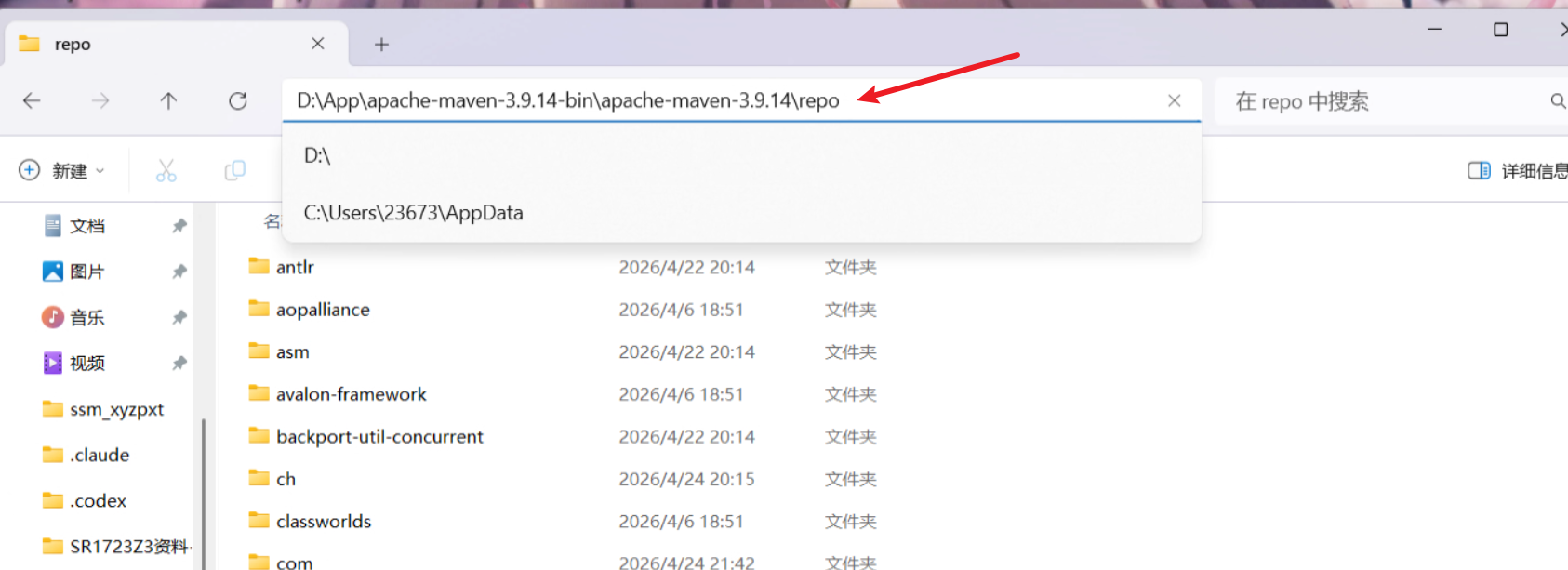Click the scissors cut icon
Screen dimensions: 1568x570
point(166,170)
